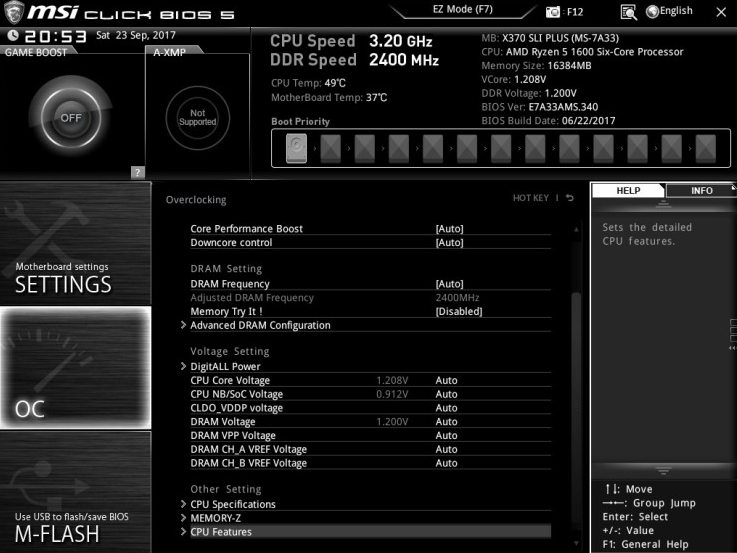Click the scroll down arrow of settings list
Viewport: 737px width, 553px height.
[x=576, y=543]
